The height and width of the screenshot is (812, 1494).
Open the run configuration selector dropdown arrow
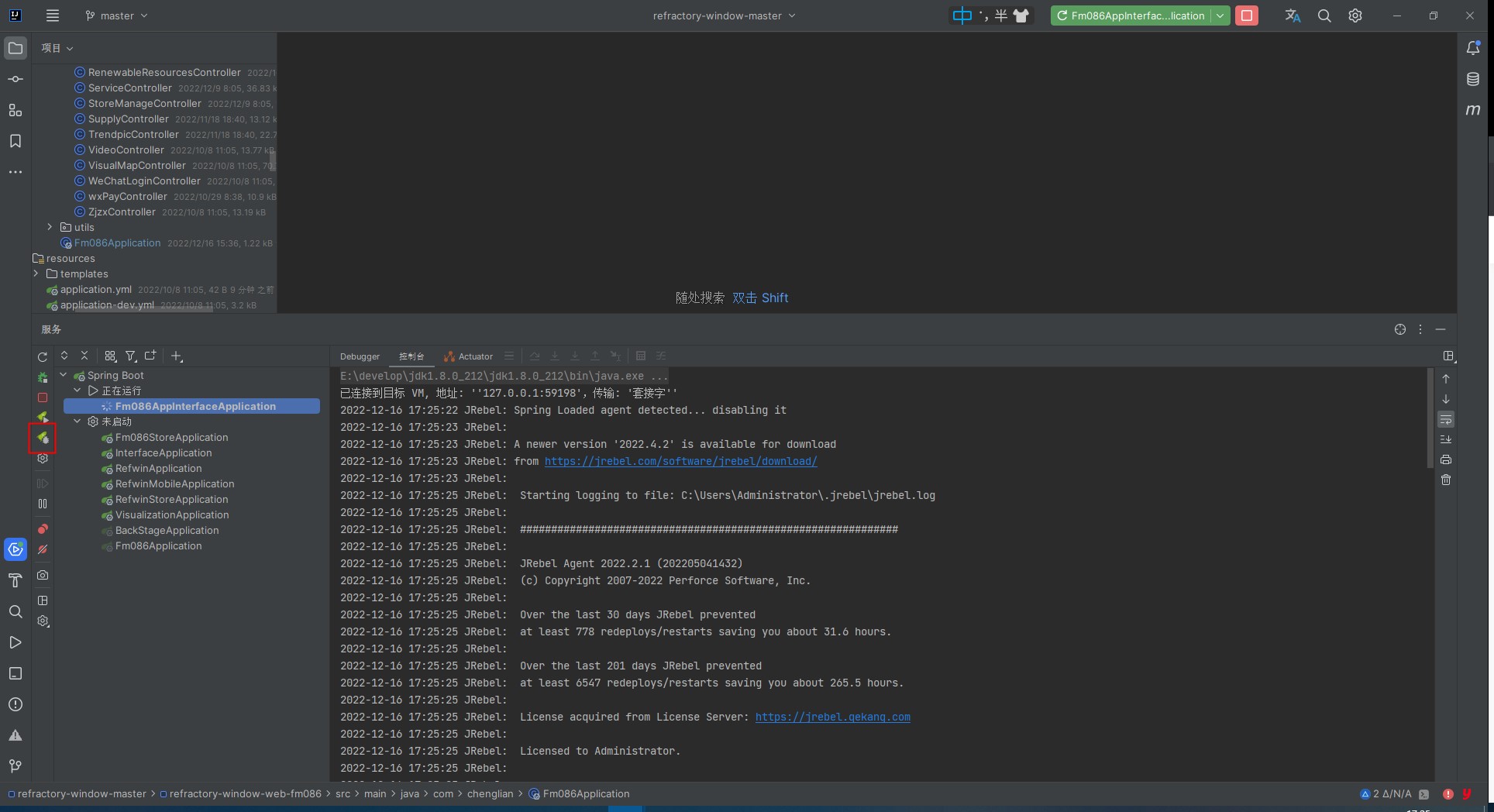1220,15
